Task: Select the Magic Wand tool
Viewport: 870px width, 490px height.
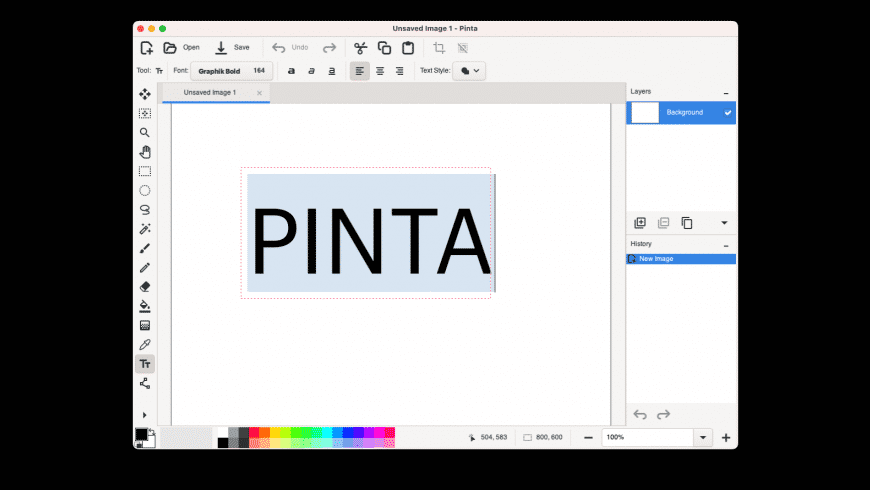Action: tap(145, 229)
